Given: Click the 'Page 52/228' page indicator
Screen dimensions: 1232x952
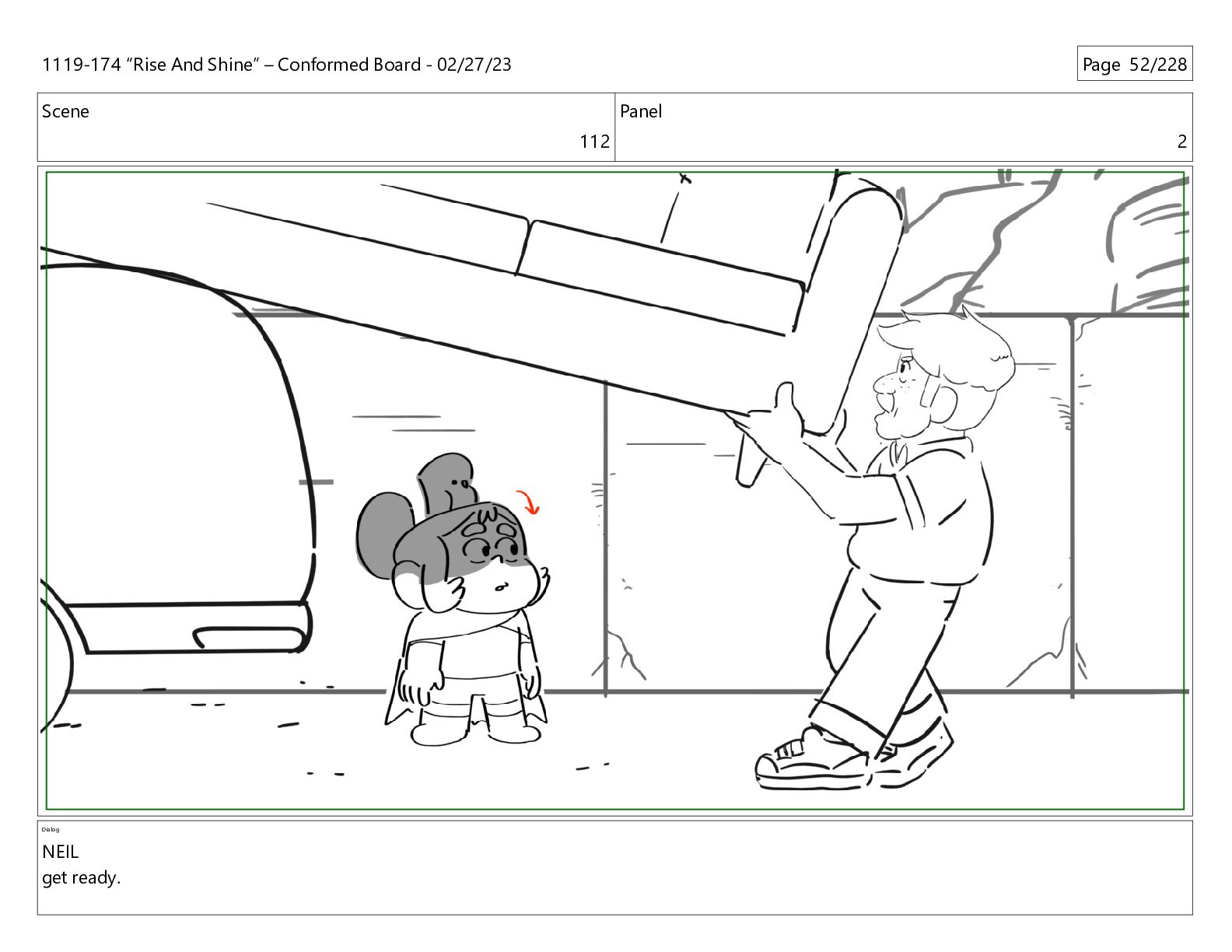Looking at the screenshot, I should (1135, 65).
